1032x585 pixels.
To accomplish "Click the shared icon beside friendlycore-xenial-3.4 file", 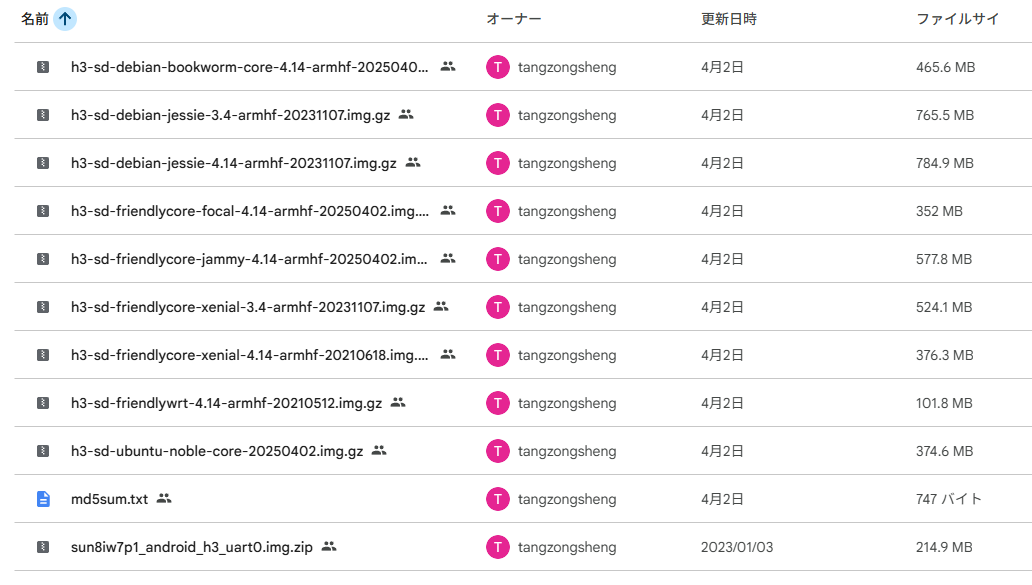I will pos(441,307).
